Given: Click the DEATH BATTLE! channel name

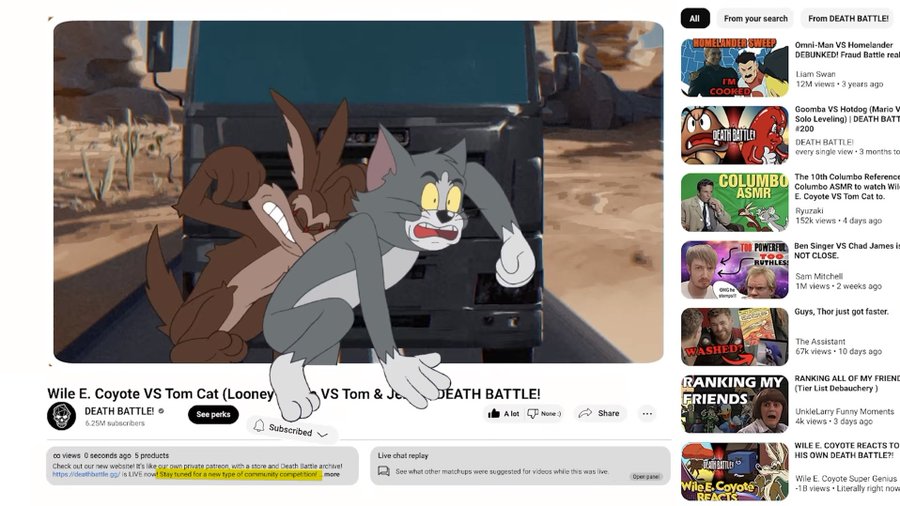Looking at the screenshot, I should coord(119,411).
